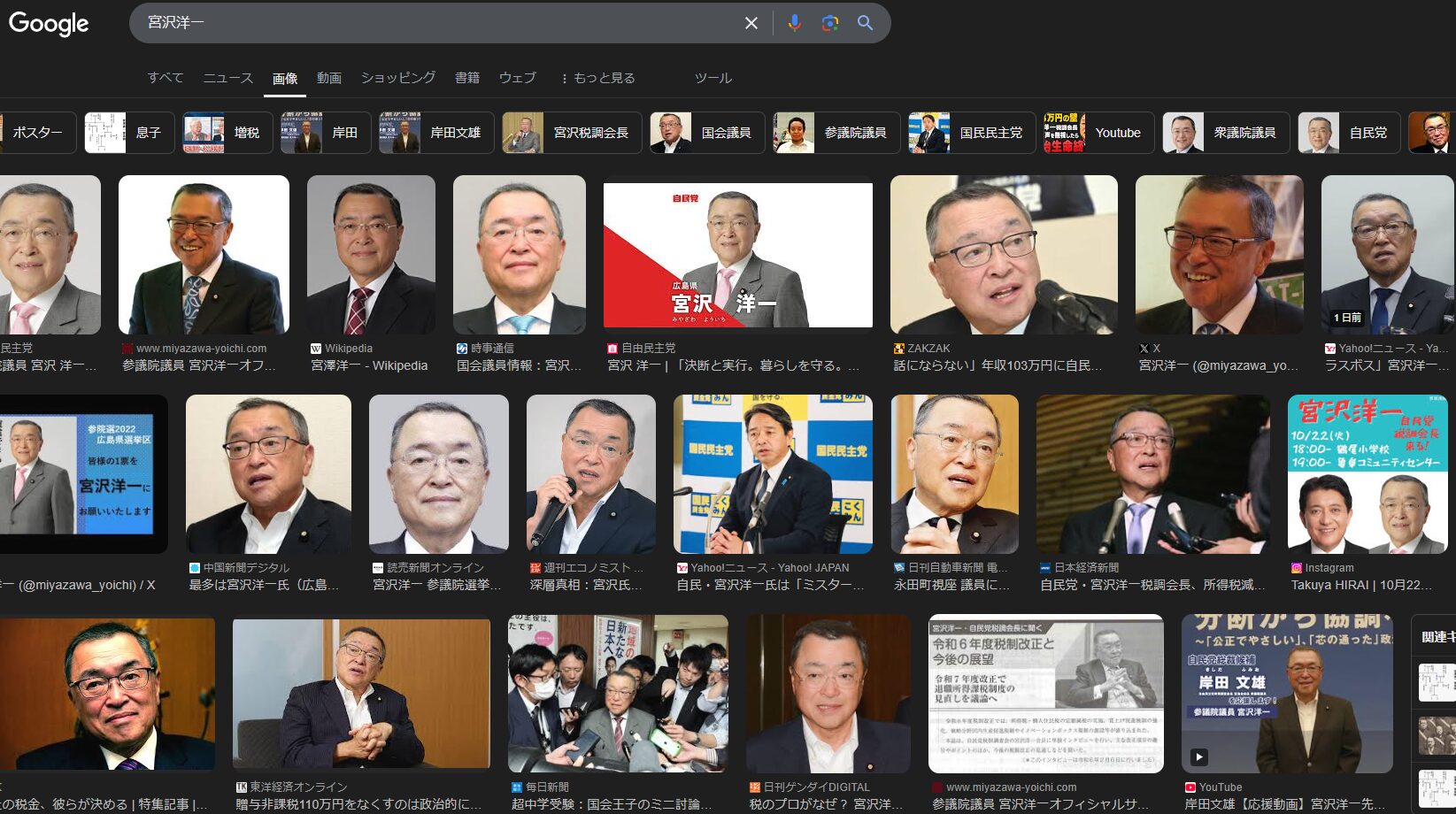Switch to the 動画 tab
The image size is (1456, 814).
tap(329, 78)
